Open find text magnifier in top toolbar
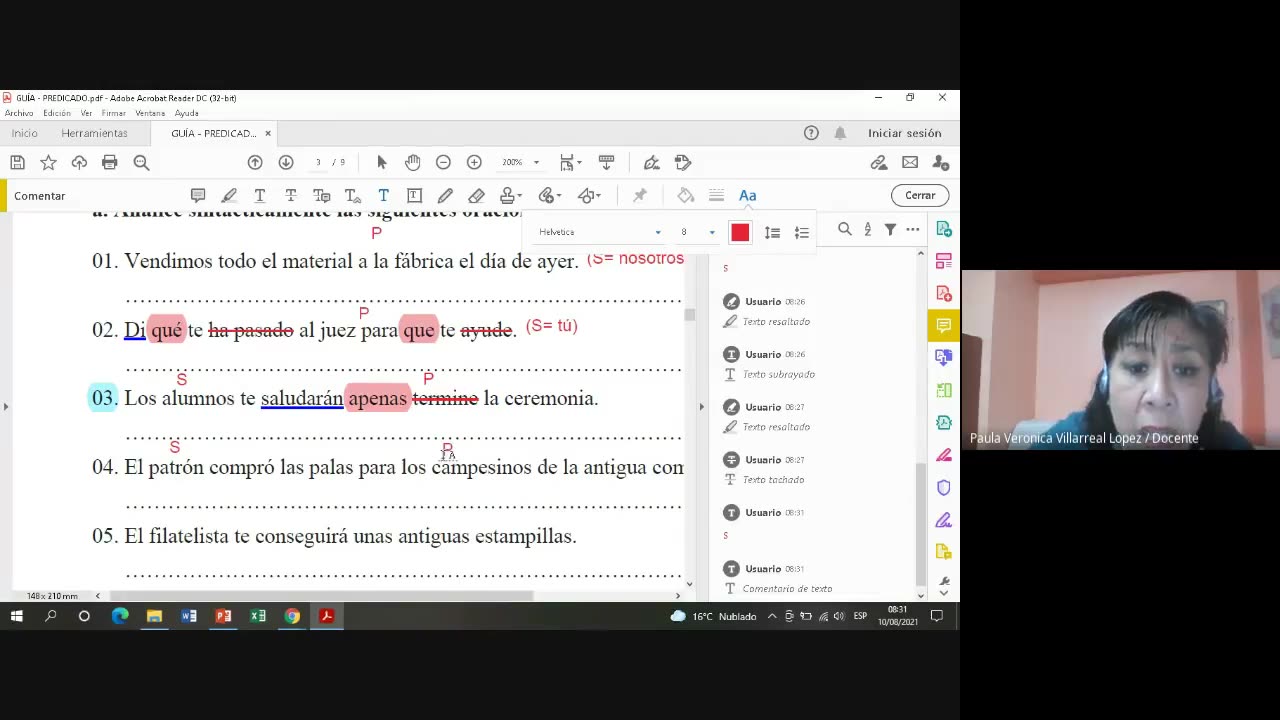Viewport: 1280px width, 720px height. [141, 162]
